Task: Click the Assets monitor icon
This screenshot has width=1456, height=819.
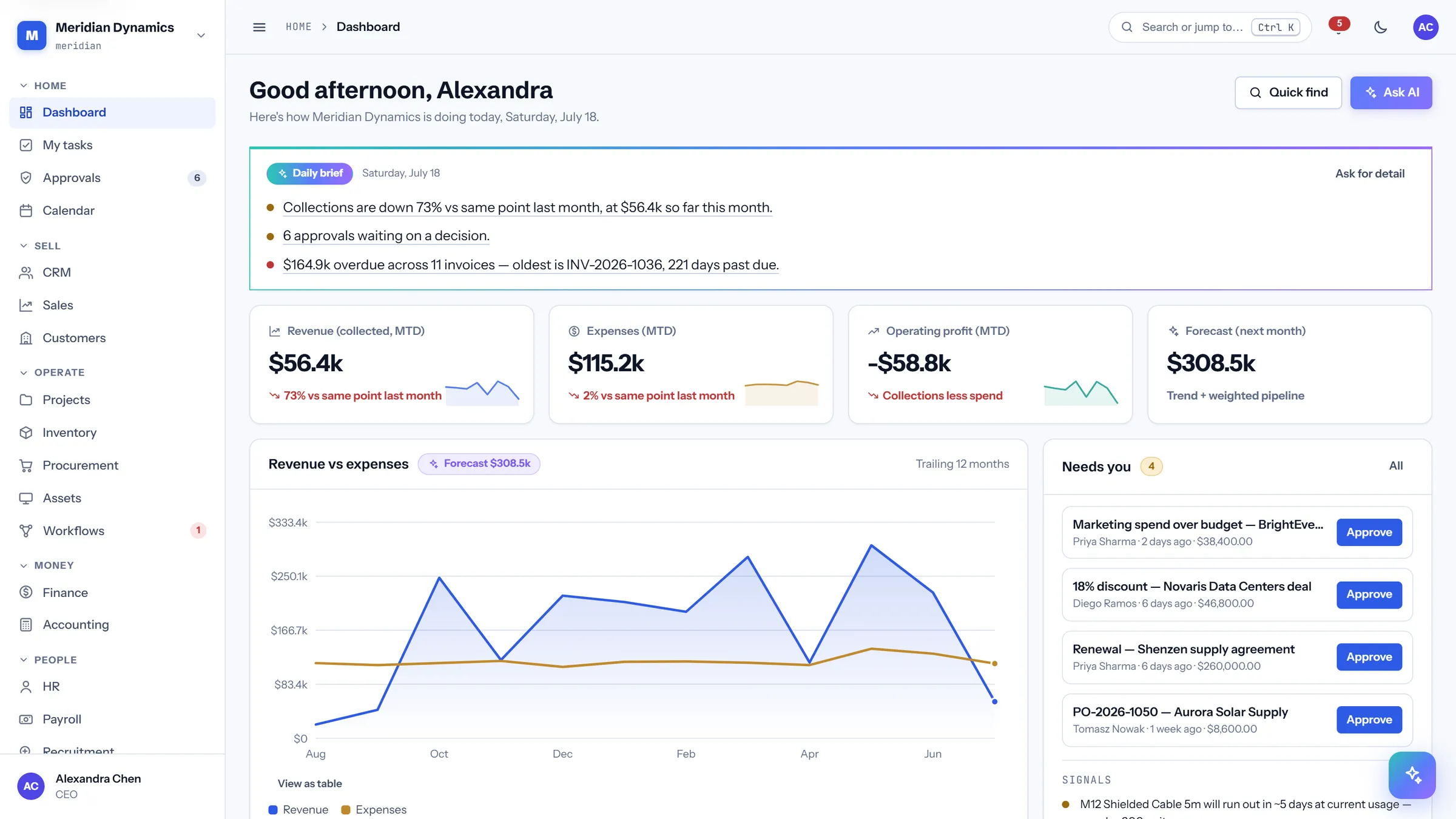Action: [25, 498]
